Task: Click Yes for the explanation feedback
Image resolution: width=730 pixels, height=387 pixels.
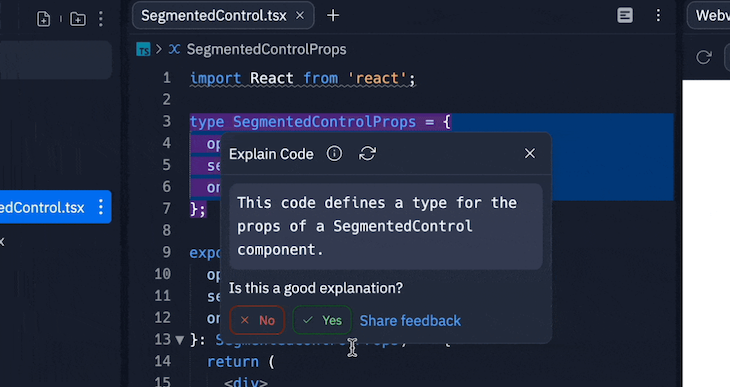Action: (322, 320)
